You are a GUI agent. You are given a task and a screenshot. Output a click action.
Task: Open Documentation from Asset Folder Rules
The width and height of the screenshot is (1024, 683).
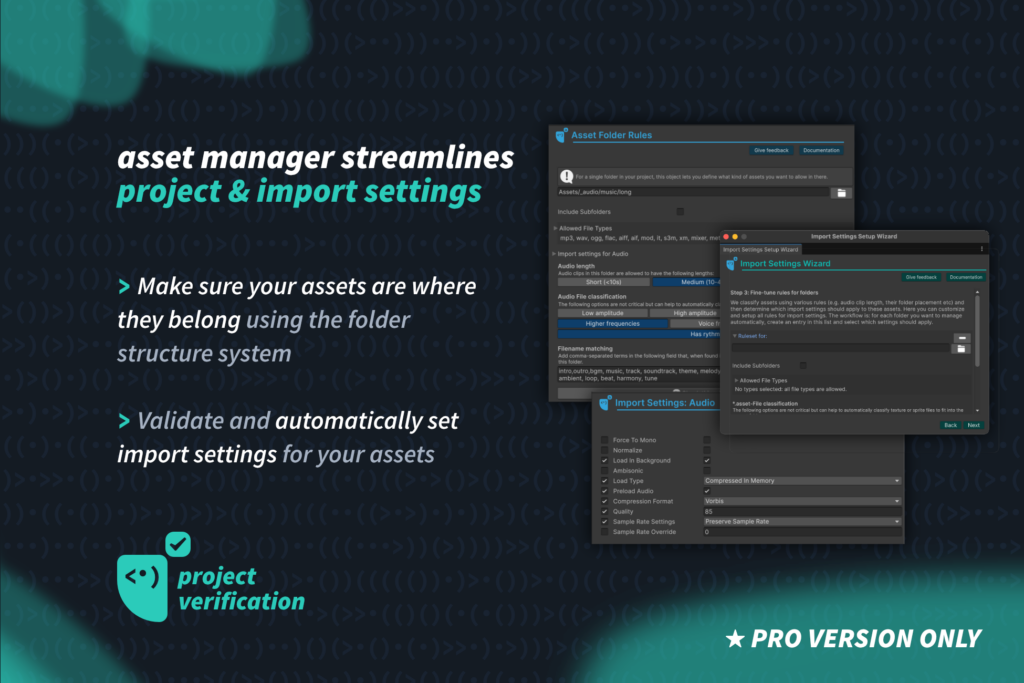coord(821,150)
